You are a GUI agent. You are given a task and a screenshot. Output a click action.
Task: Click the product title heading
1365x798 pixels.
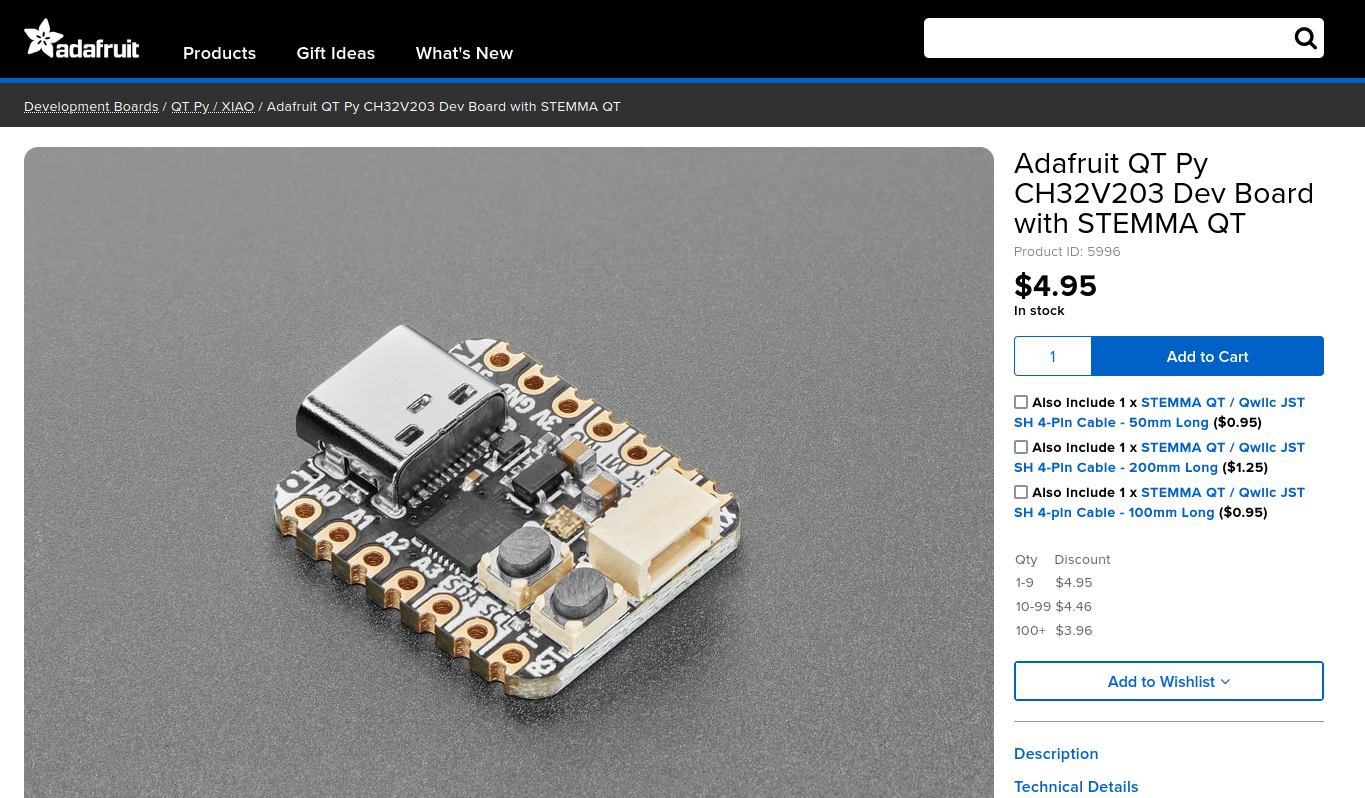coord(1164,192)
